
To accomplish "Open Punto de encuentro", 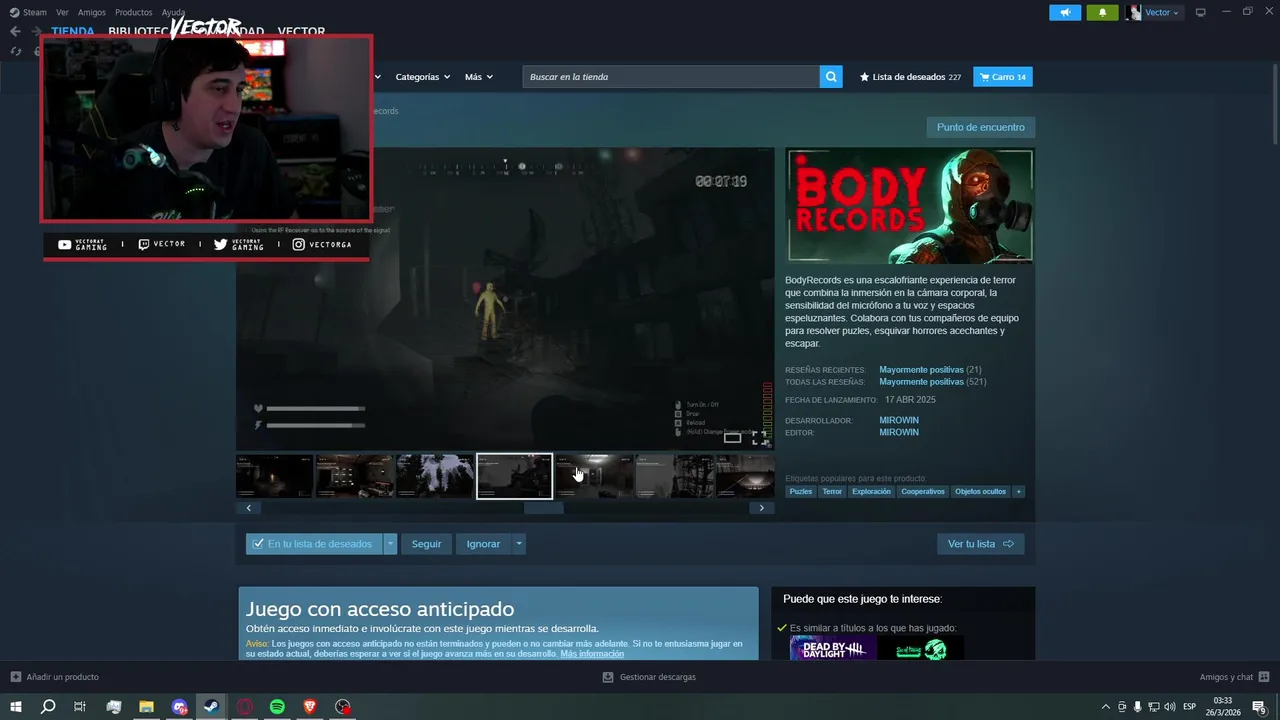I will [980, 127].
